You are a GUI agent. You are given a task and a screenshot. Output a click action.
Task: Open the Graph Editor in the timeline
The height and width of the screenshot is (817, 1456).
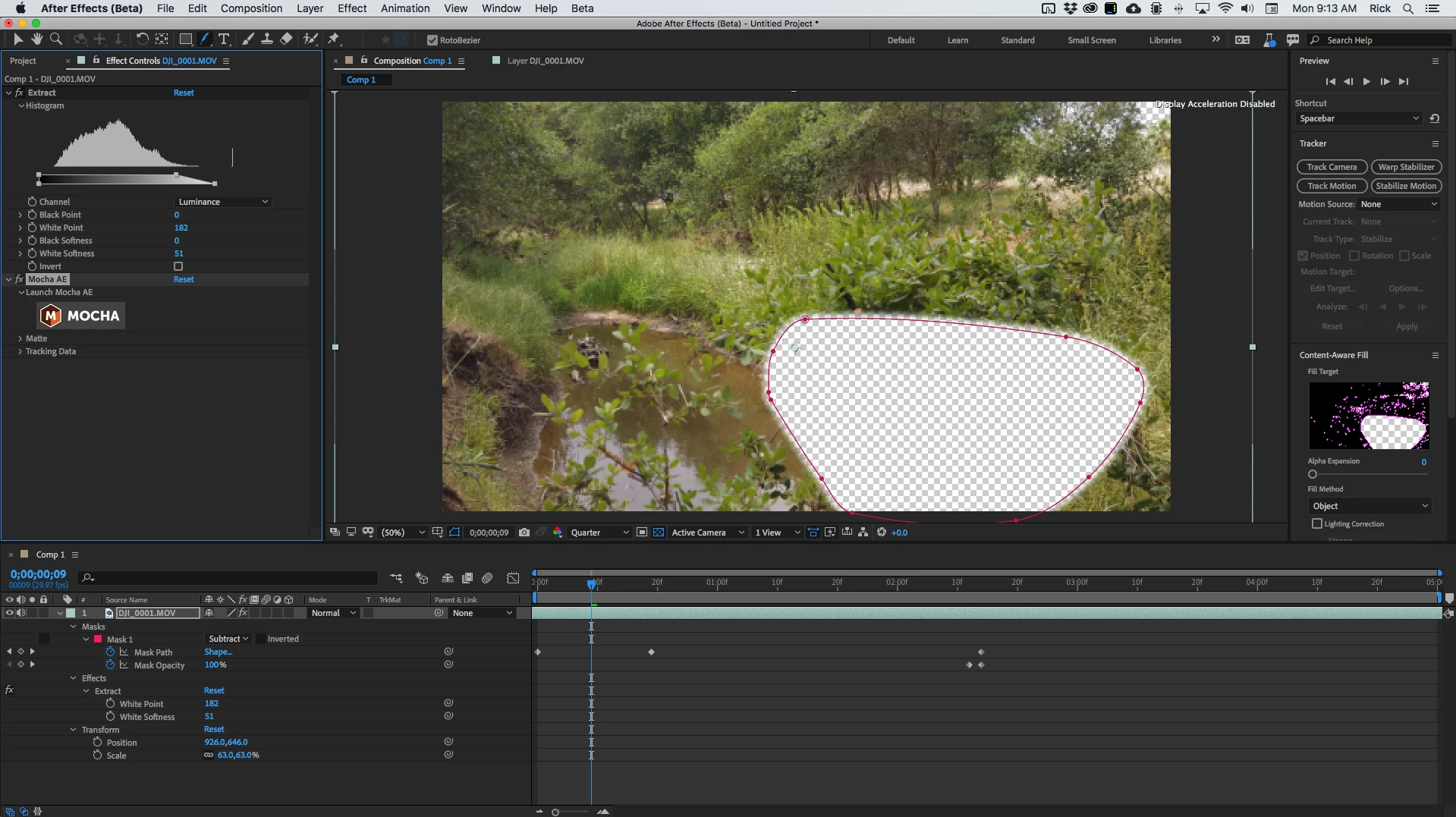[514, 578]
